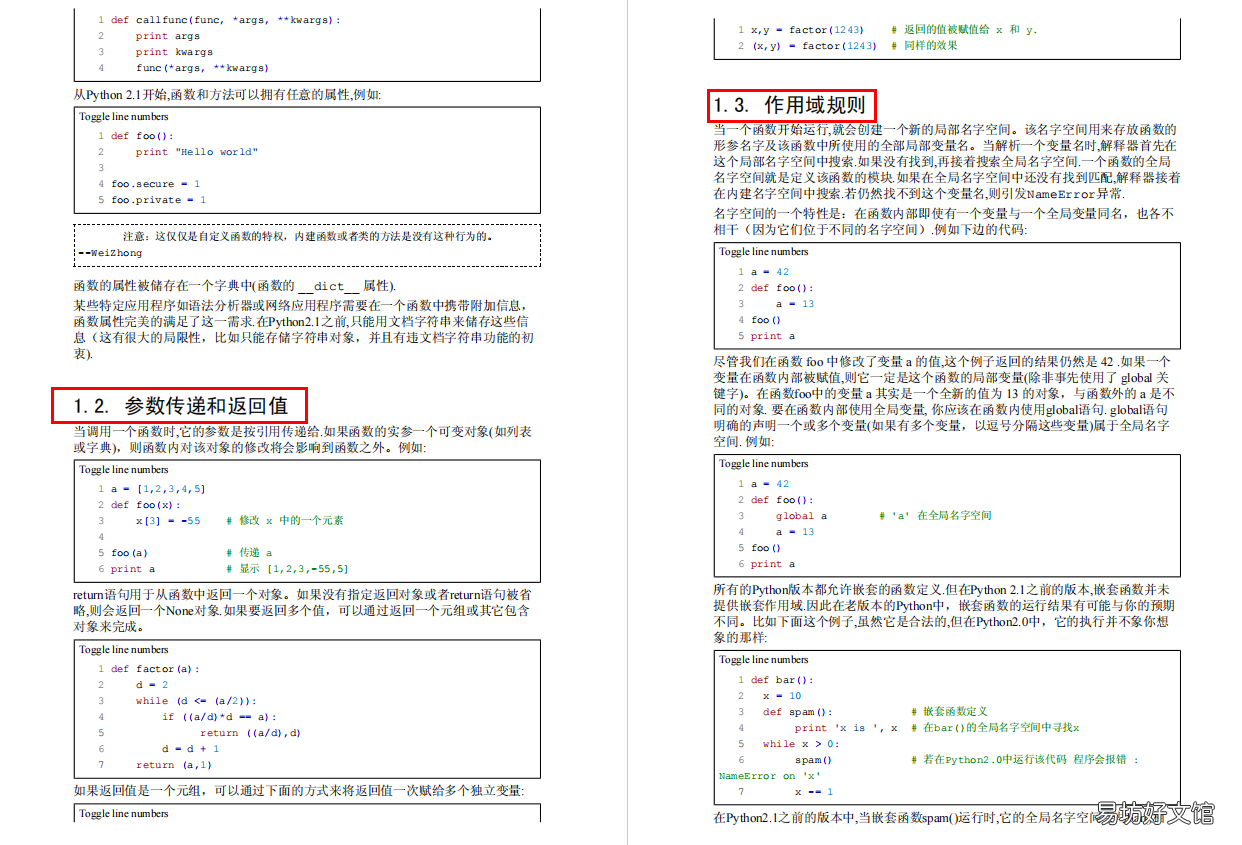Click code line print 'x is ', x
Screen dimensions: 1242x845
coord(846,728)
